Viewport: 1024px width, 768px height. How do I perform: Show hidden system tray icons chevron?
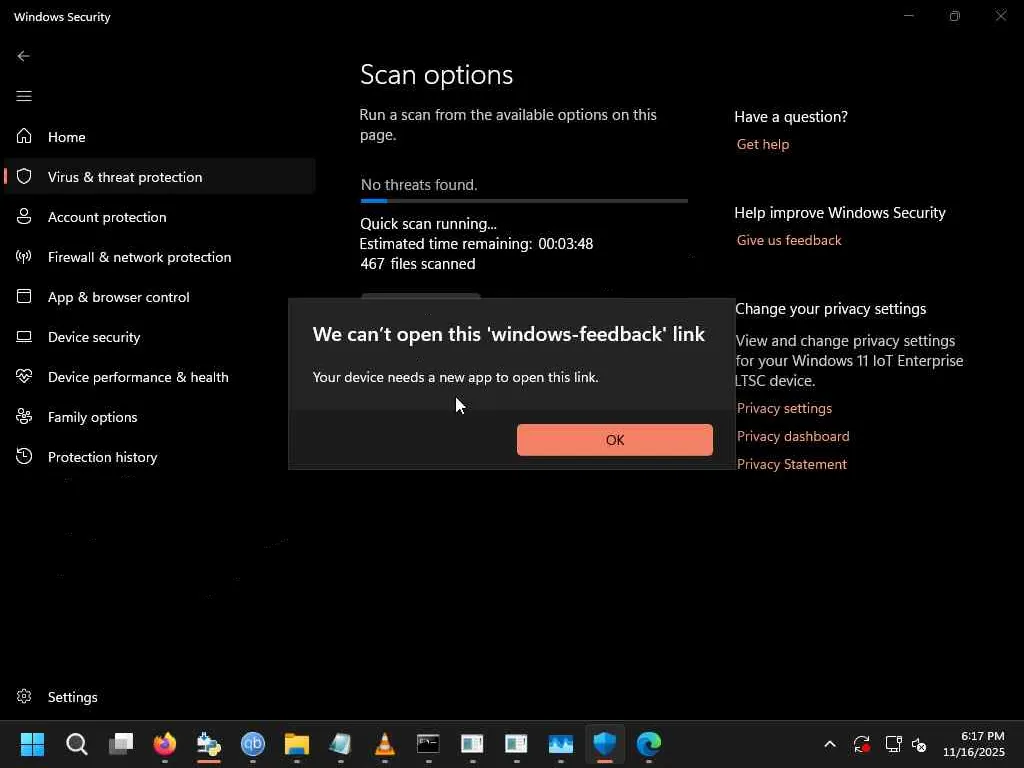click(830, 744)
